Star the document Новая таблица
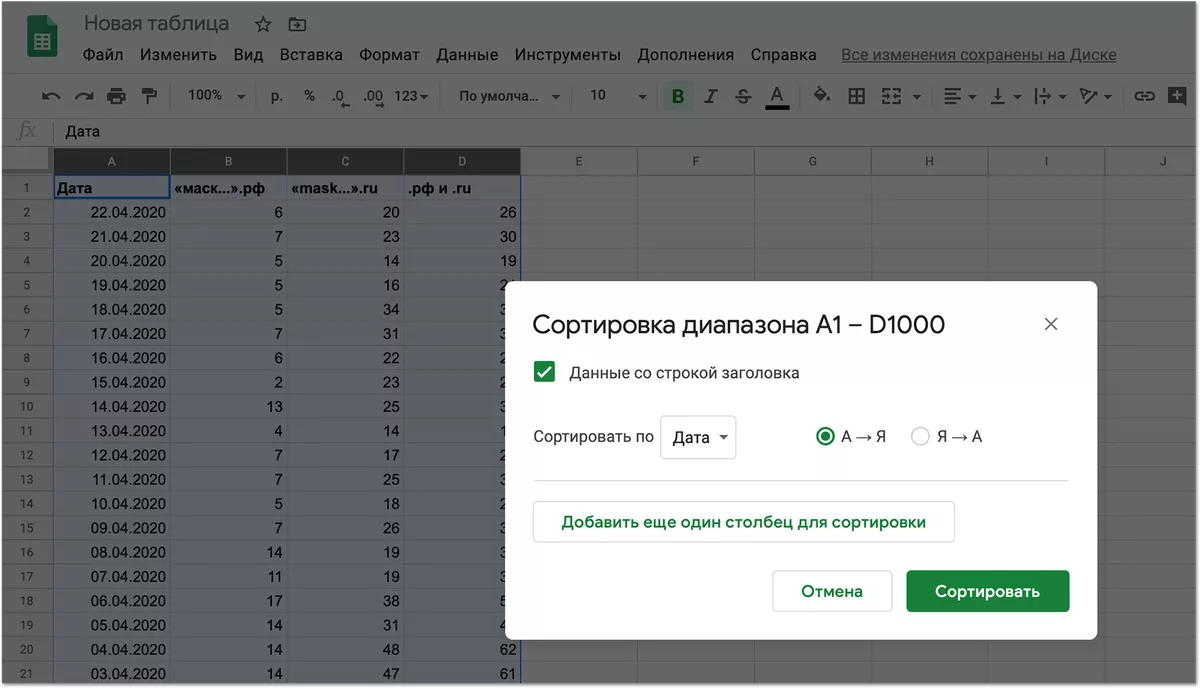Viewport: 1200px width, 688px height. point(263,24)
